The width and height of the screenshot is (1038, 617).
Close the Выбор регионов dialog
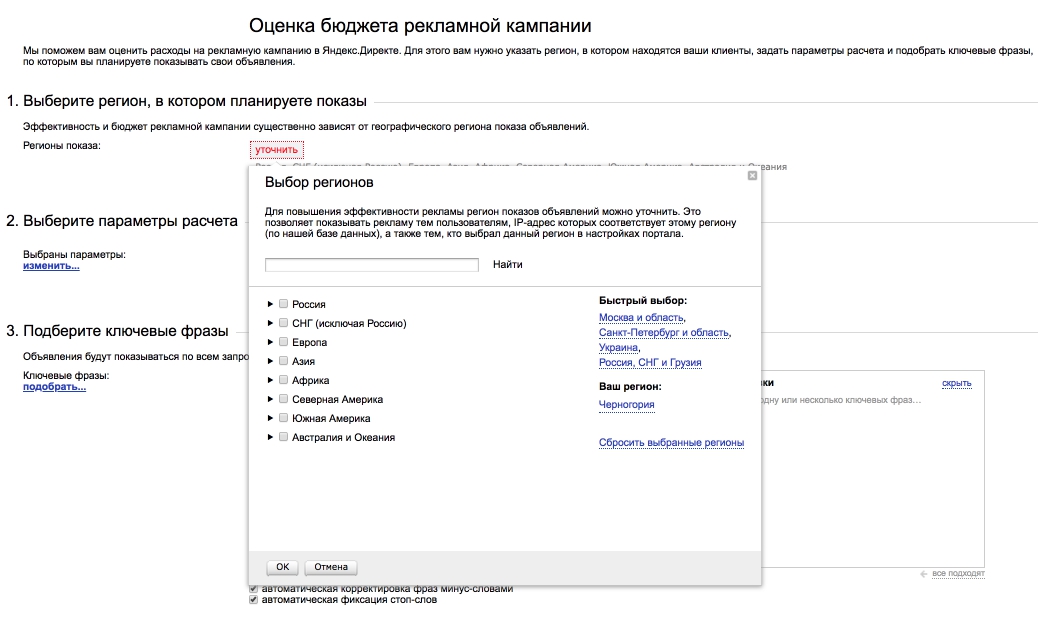pos(752,175)
